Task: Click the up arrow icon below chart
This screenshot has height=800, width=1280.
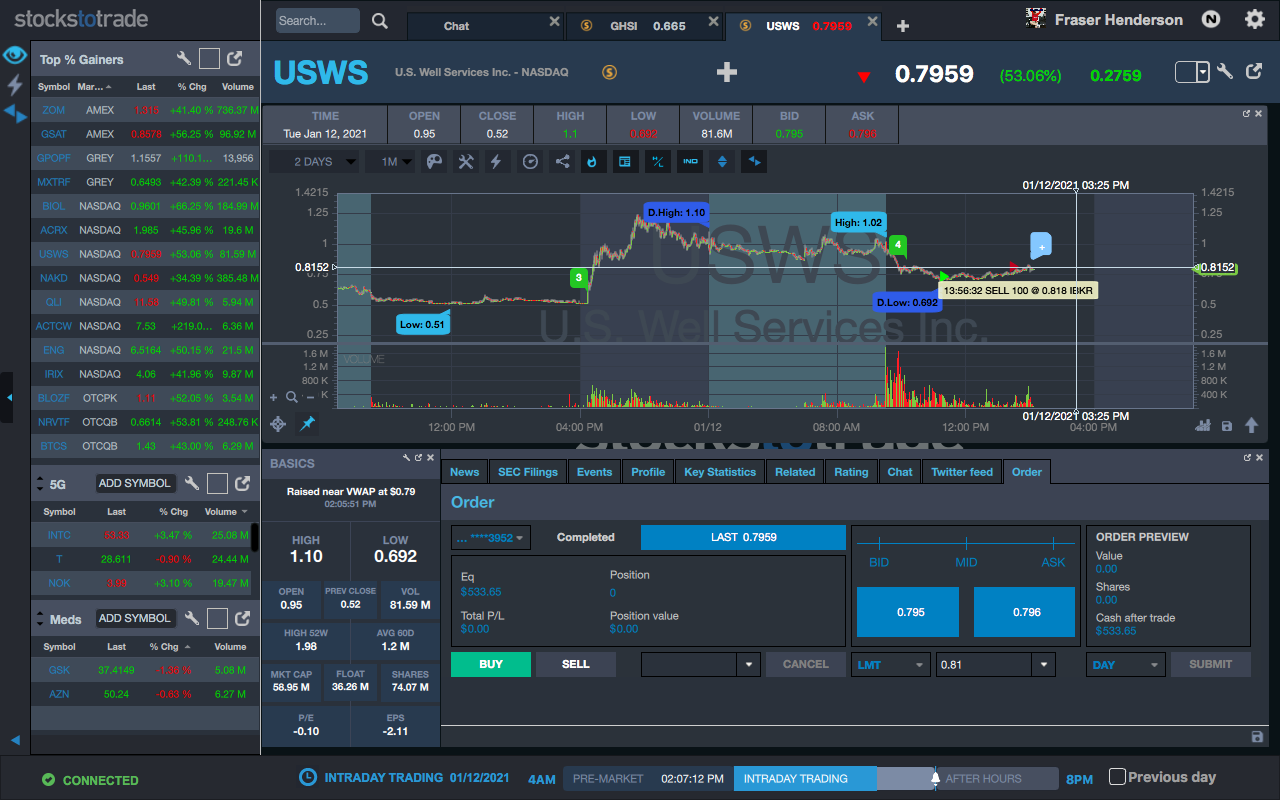Action: [x=1251, y=425]
